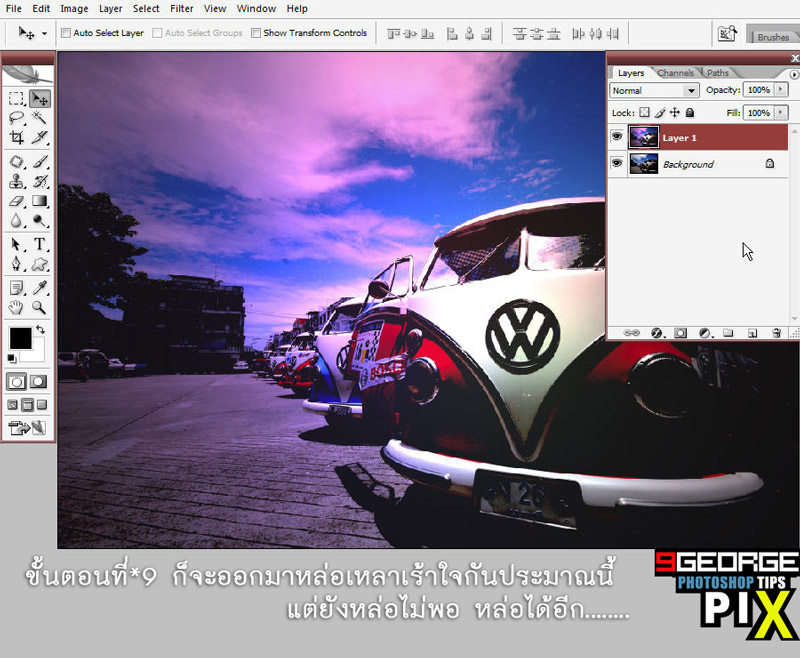Select the Hand tool
Viewport: 800px width, 658px height.
pos(16,307)
